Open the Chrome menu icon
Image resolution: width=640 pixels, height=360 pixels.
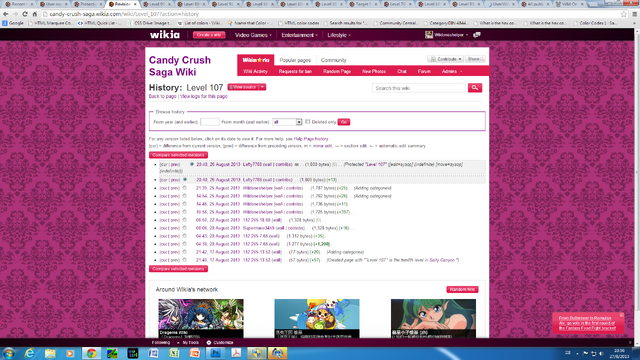point(635,14)
